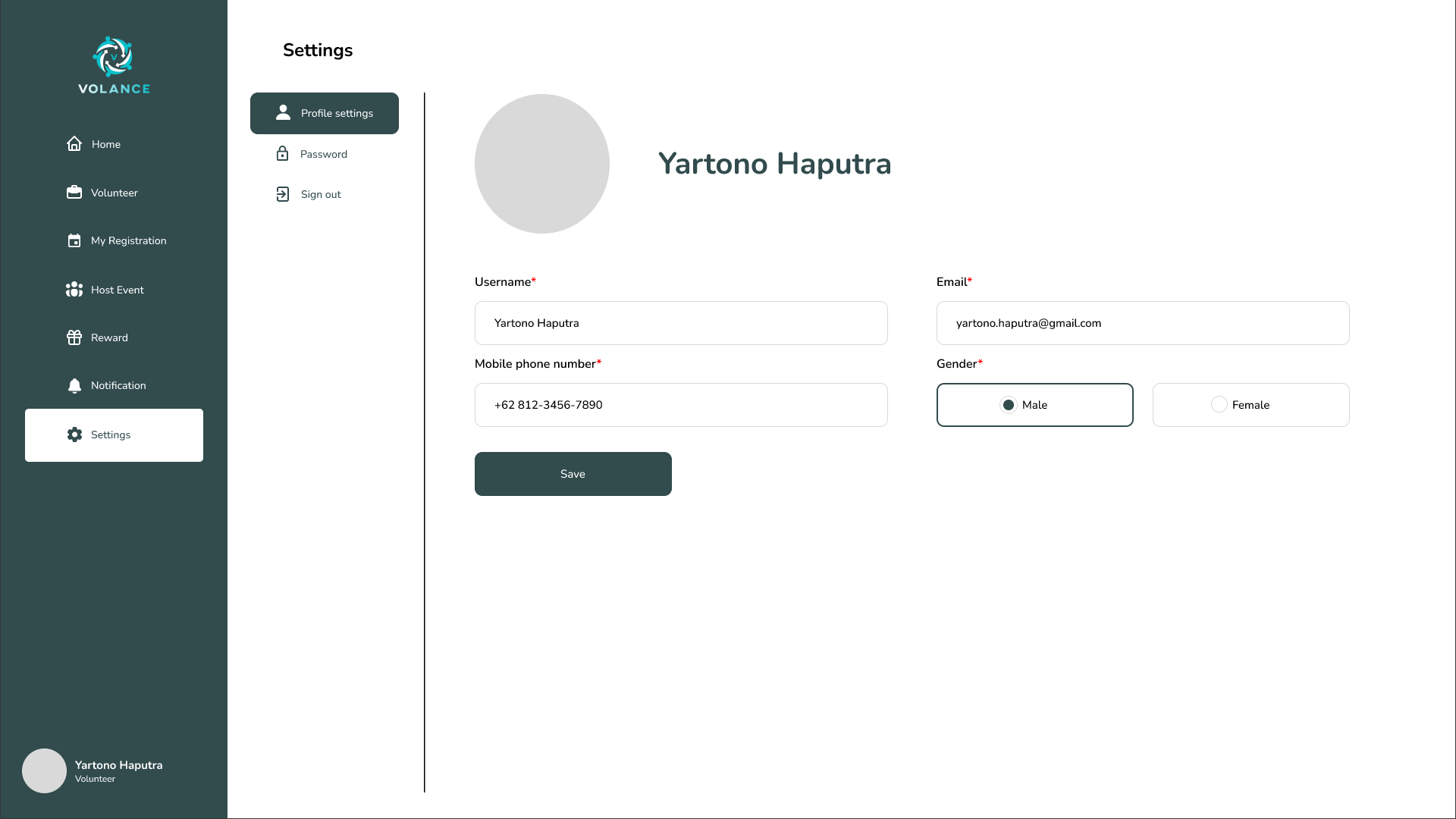Click the Settings gear icon

(74, 435)
